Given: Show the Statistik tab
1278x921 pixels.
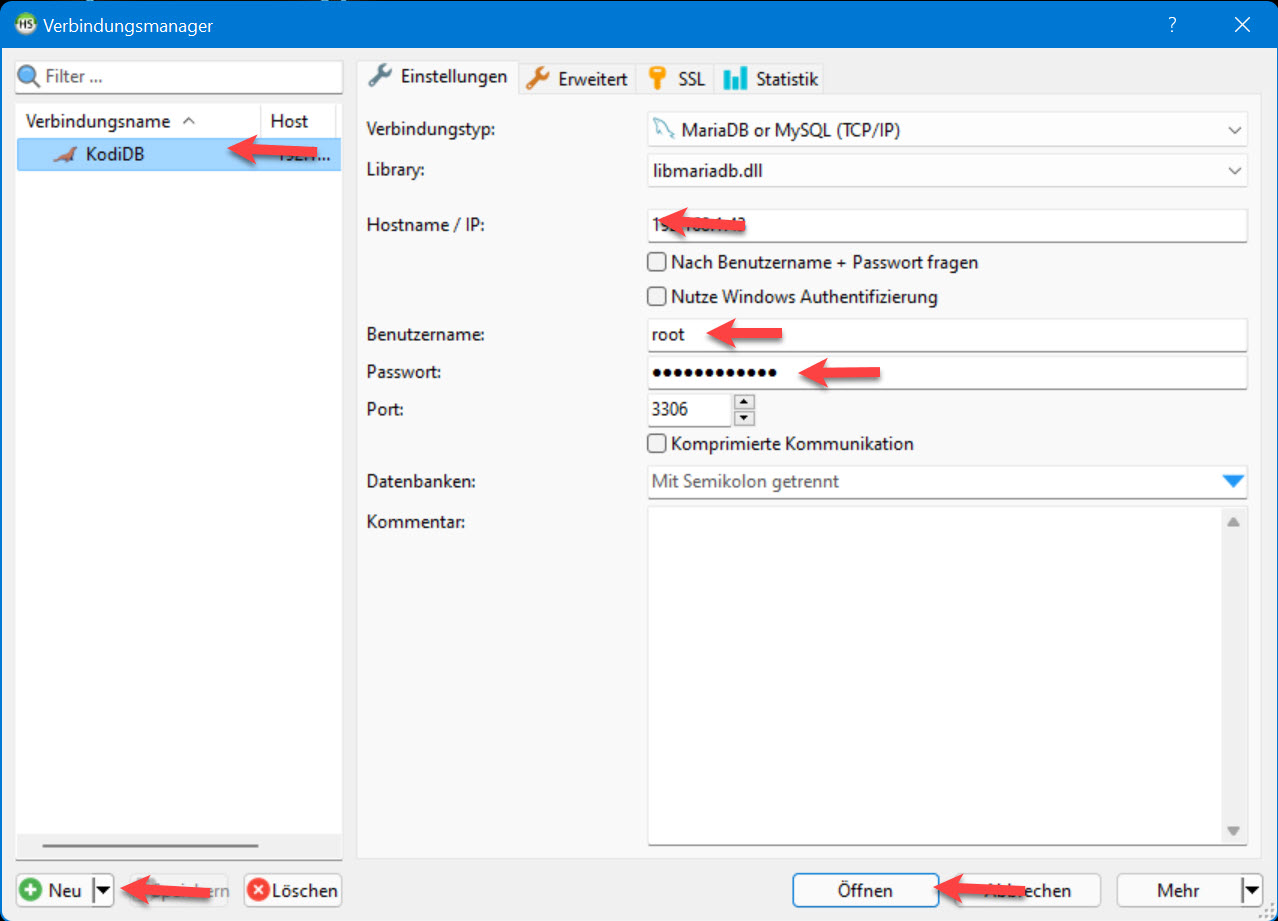Looking at the screenshot, I should 769,79.
